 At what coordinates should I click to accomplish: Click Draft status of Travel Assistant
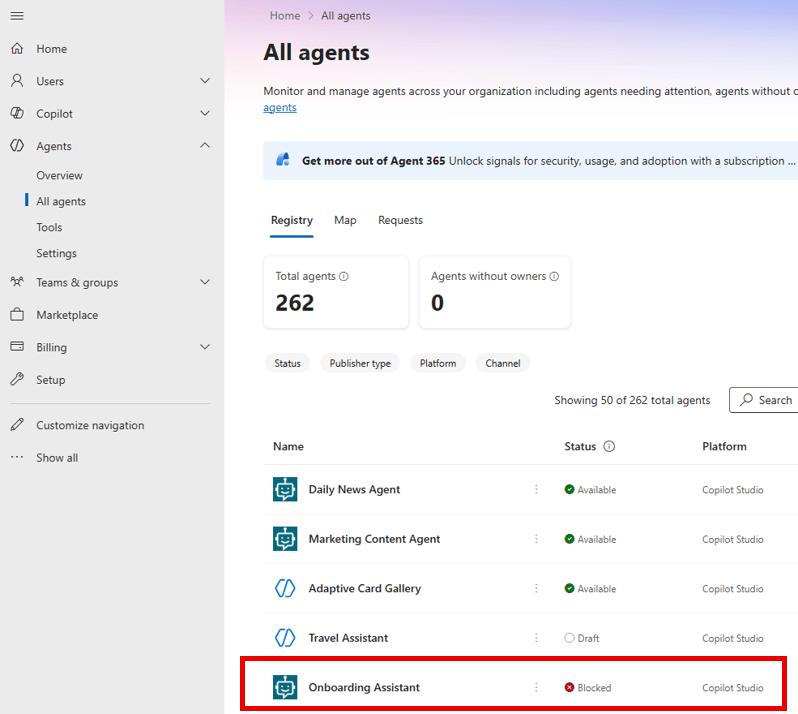tap(582, 638)
